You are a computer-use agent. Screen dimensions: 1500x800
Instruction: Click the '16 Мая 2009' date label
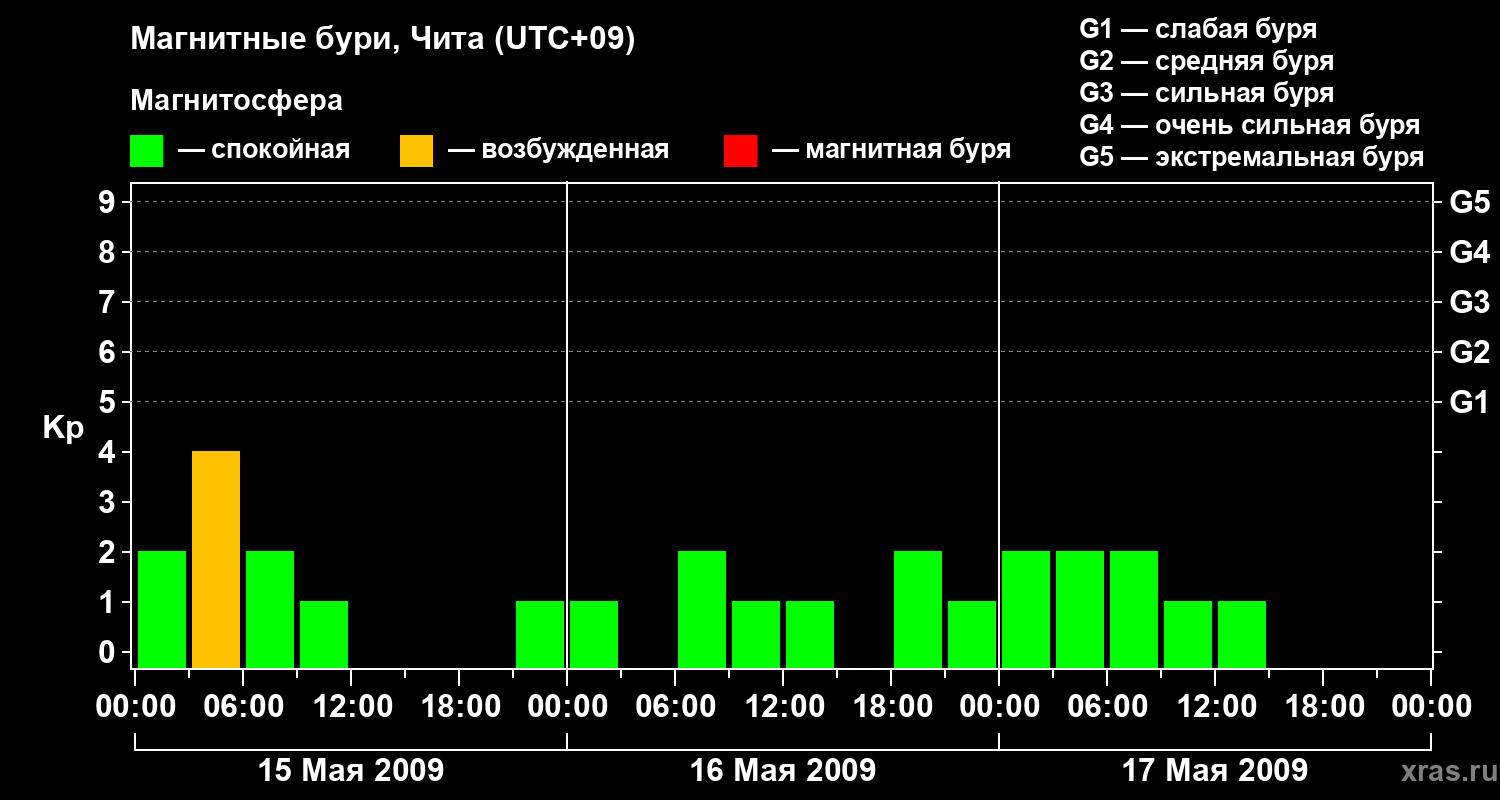(783, 770)
